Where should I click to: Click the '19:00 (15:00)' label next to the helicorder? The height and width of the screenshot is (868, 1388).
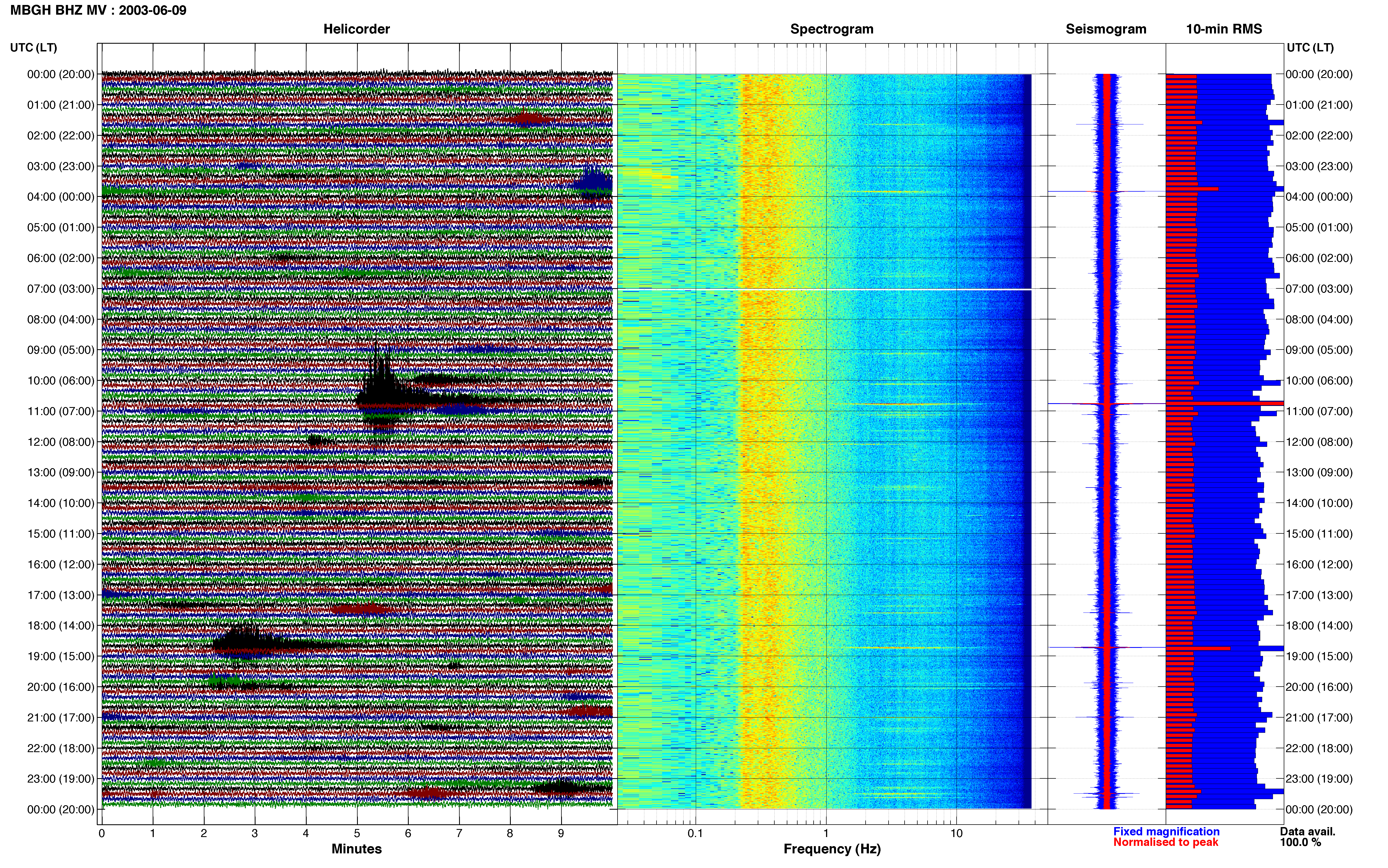(60, 656)
